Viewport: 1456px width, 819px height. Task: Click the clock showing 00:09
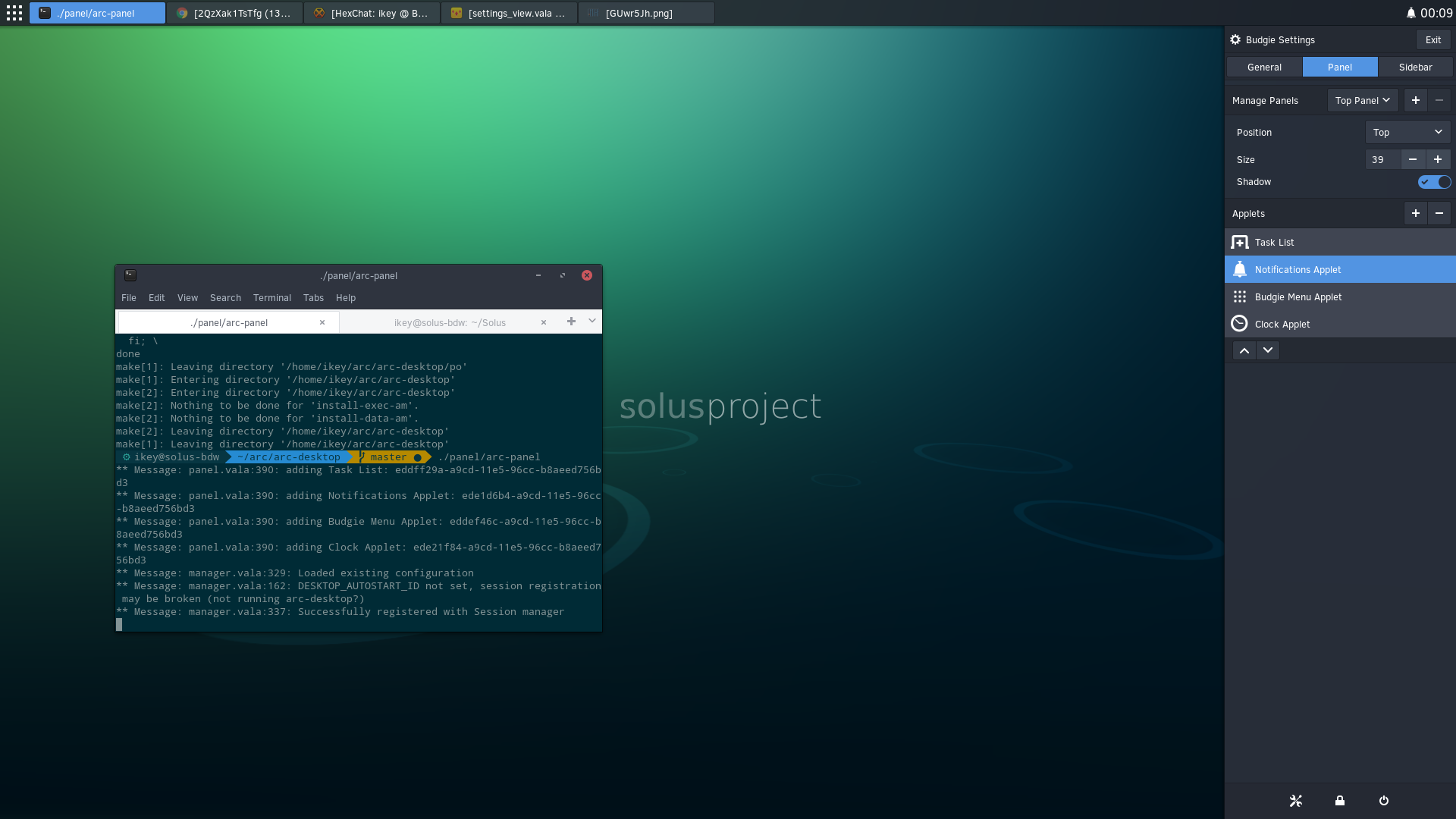(x=1436, y=13)
